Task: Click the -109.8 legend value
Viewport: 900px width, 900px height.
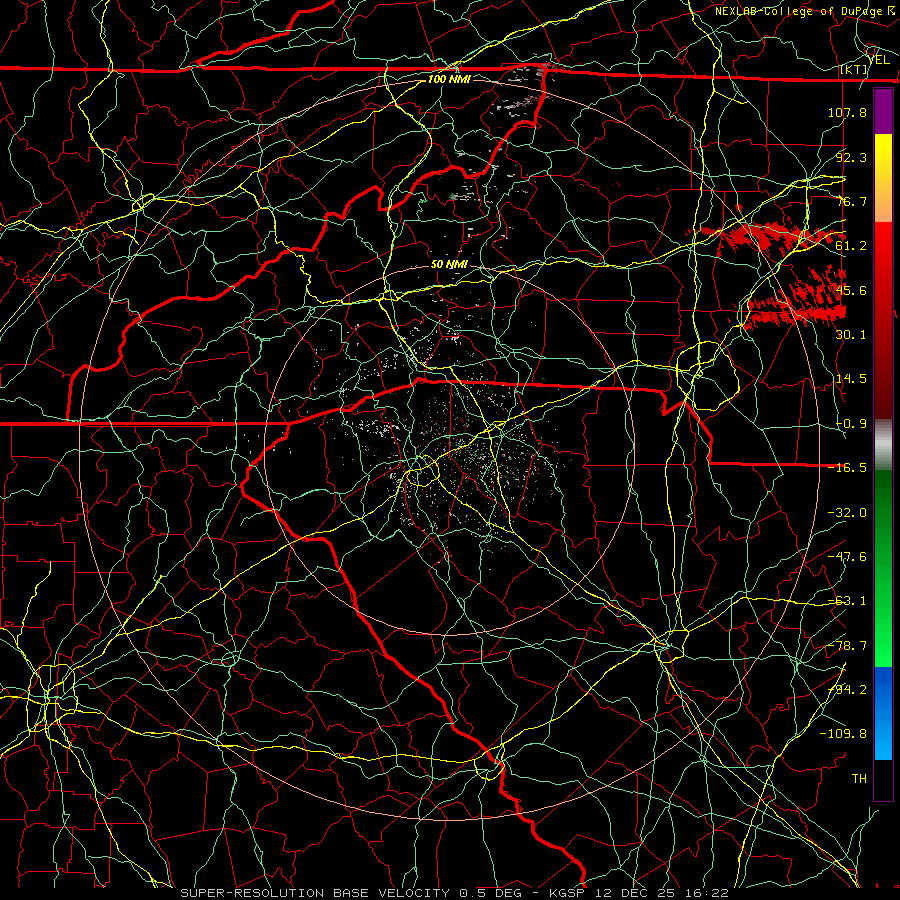Action: point(843,734)
